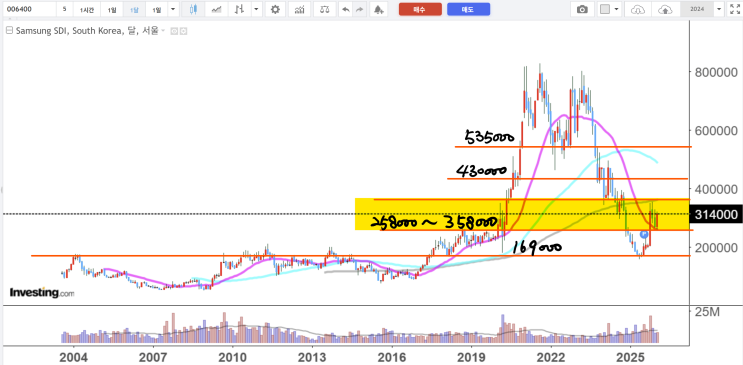743x365 pixels.
Task: Click the compare scales icon
Action: pyautogui.click(x=324, y=9)
